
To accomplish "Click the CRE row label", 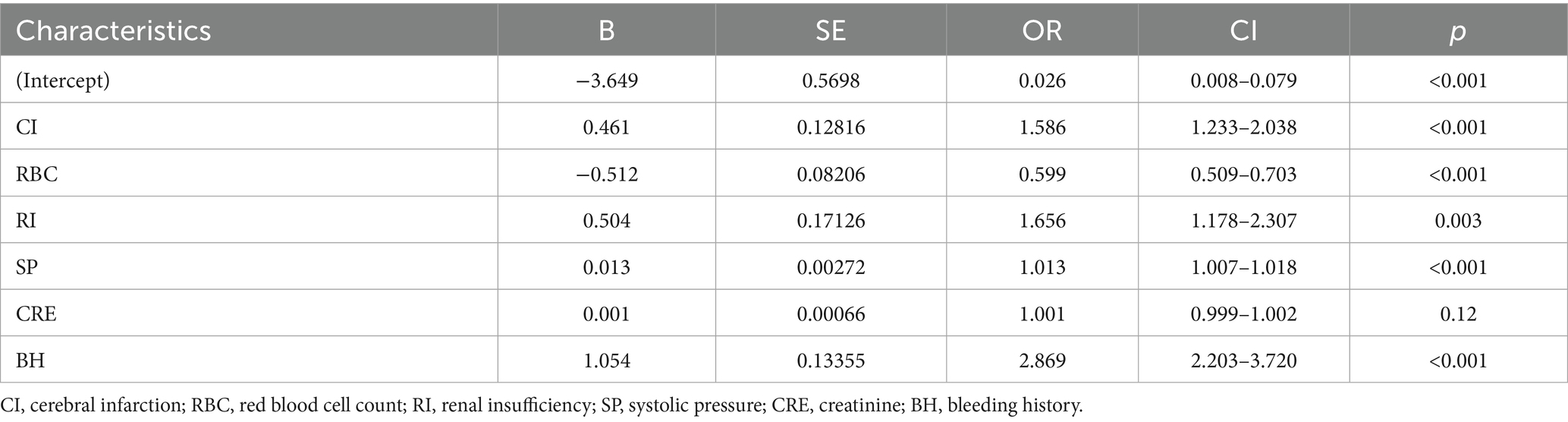I will 36,313.
